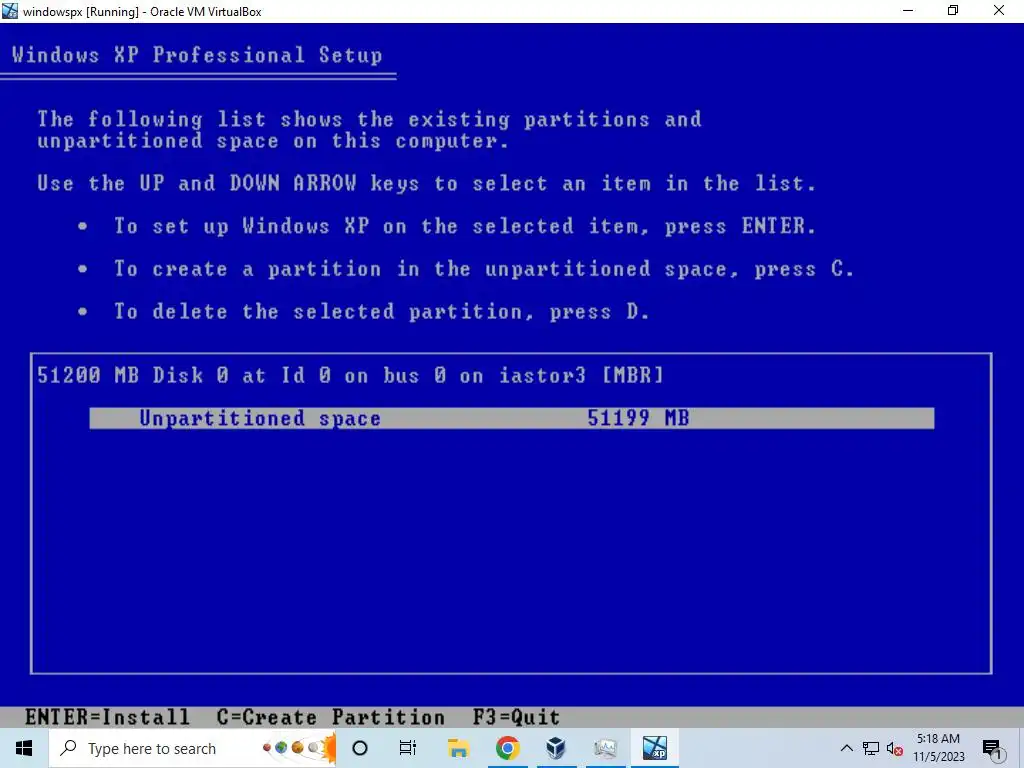This screenshot has width=1024, height=768.
Task: Open the Windows Start menu
Action: pos(24,748)
